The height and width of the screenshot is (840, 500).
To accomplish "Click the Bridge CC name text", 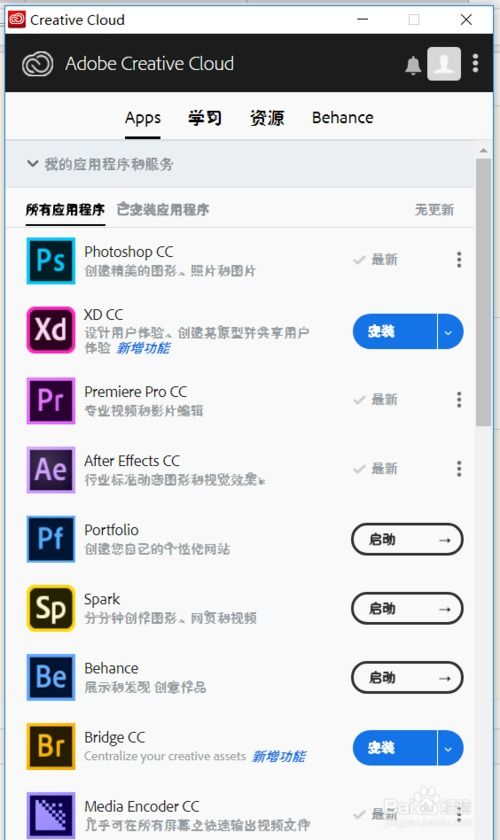I will (x=115, y=738).
